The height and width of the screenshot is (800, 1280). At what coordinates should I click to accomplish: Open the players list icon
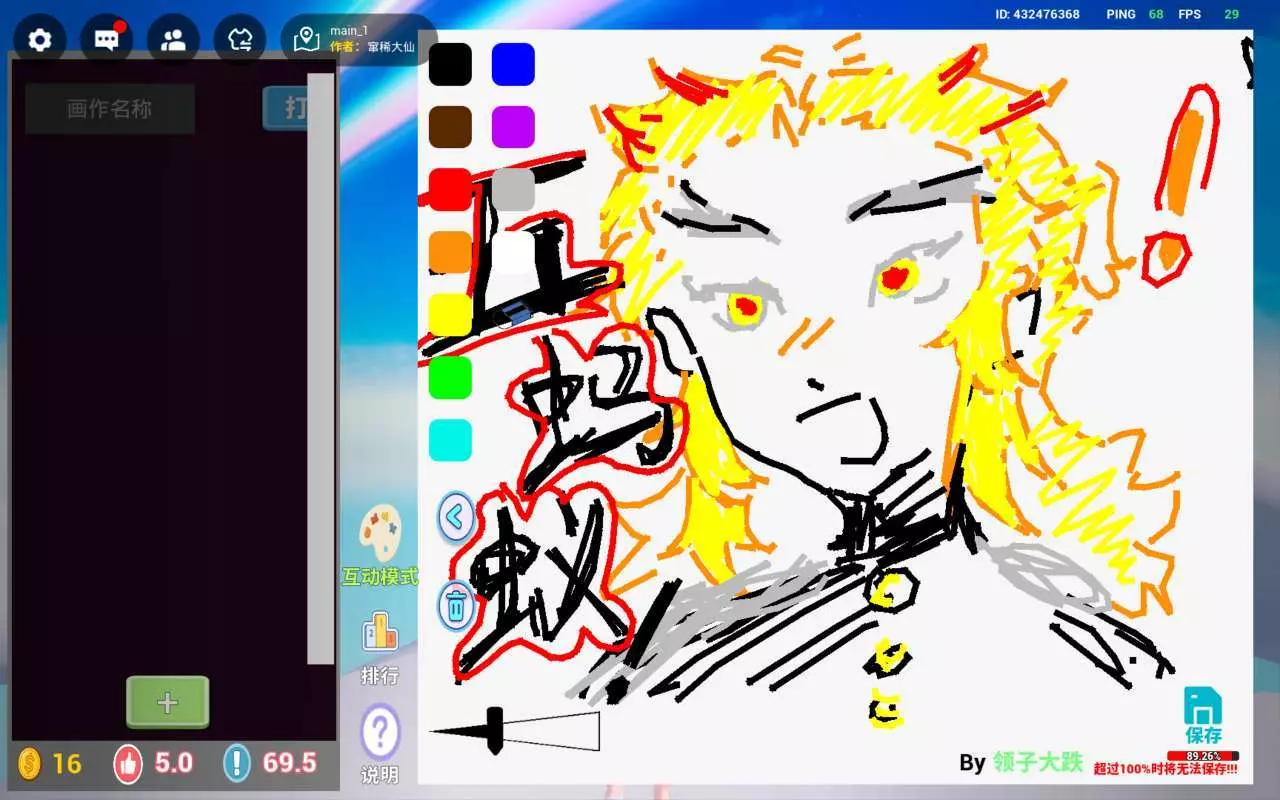(173, 40)
